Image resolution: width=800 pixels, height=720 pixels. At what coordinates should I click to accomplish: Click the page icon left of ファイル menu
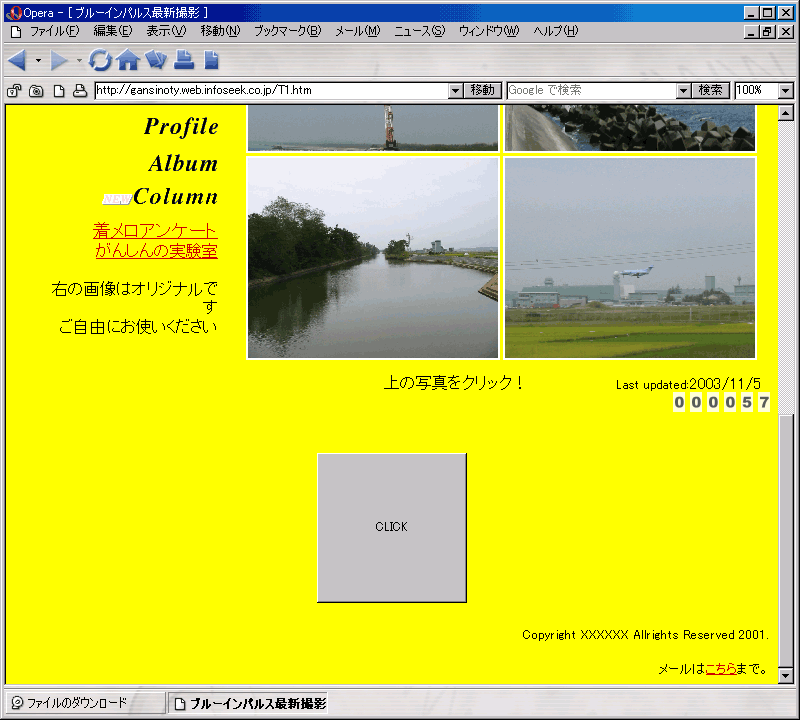tap(16, 32)
